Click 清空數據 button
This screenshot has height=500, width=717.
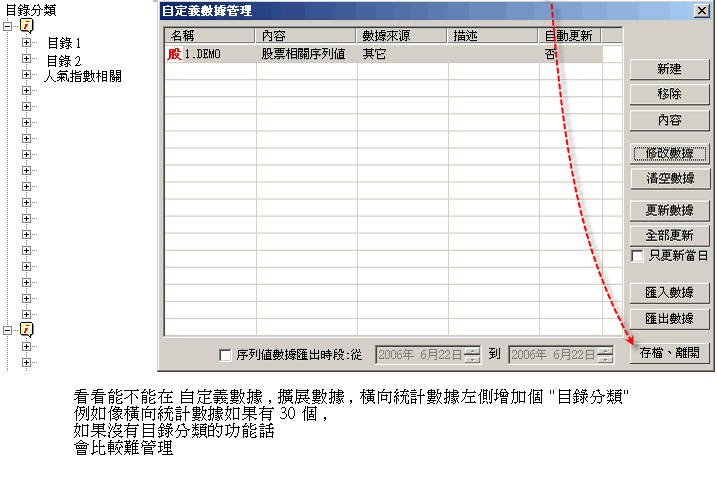pos(669,178)
